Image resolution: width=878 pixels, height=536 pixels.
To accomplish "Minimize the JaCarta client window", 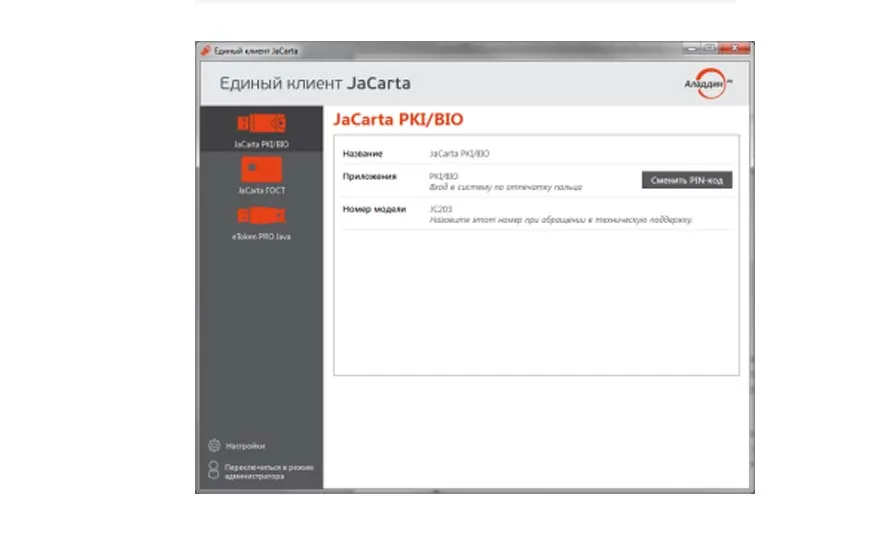I will pos(692,49).
